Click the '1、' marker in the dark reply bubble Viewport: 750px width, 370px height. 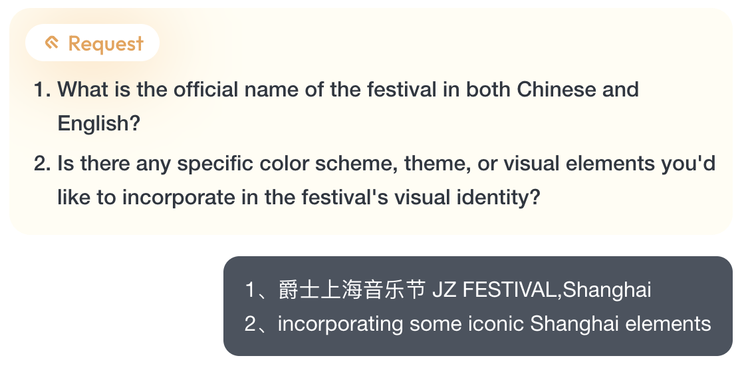click(259, 290)
